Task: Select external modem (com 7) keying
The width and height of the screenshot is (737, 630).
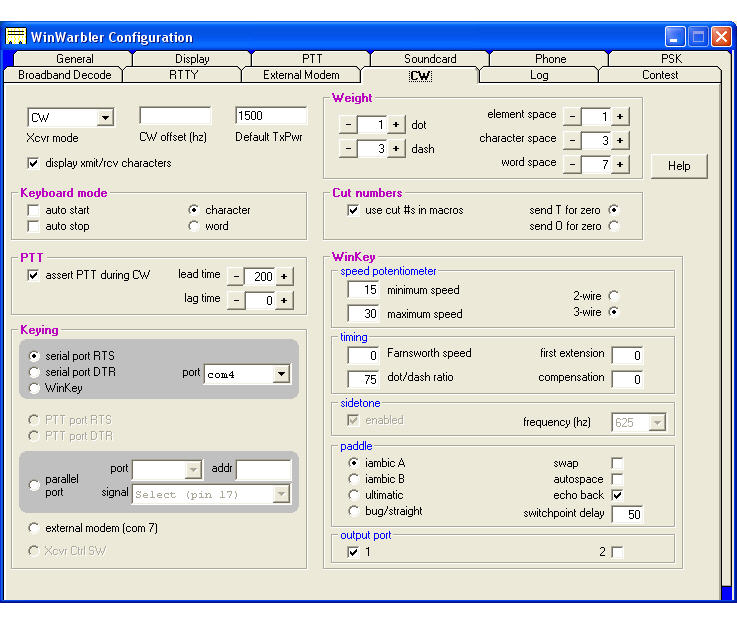Action: pyautogui.click(x=33, y=528)
